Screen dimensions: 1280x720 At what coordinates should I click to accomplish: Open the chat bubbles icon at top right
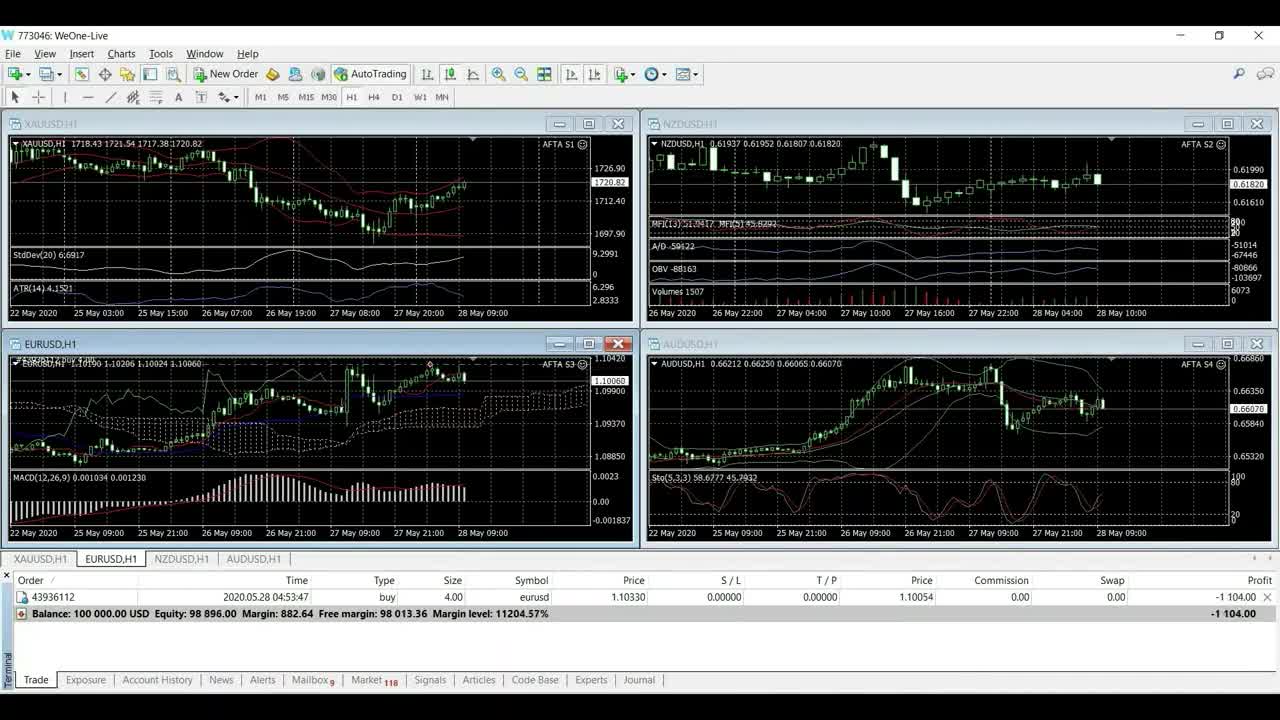1266,74
